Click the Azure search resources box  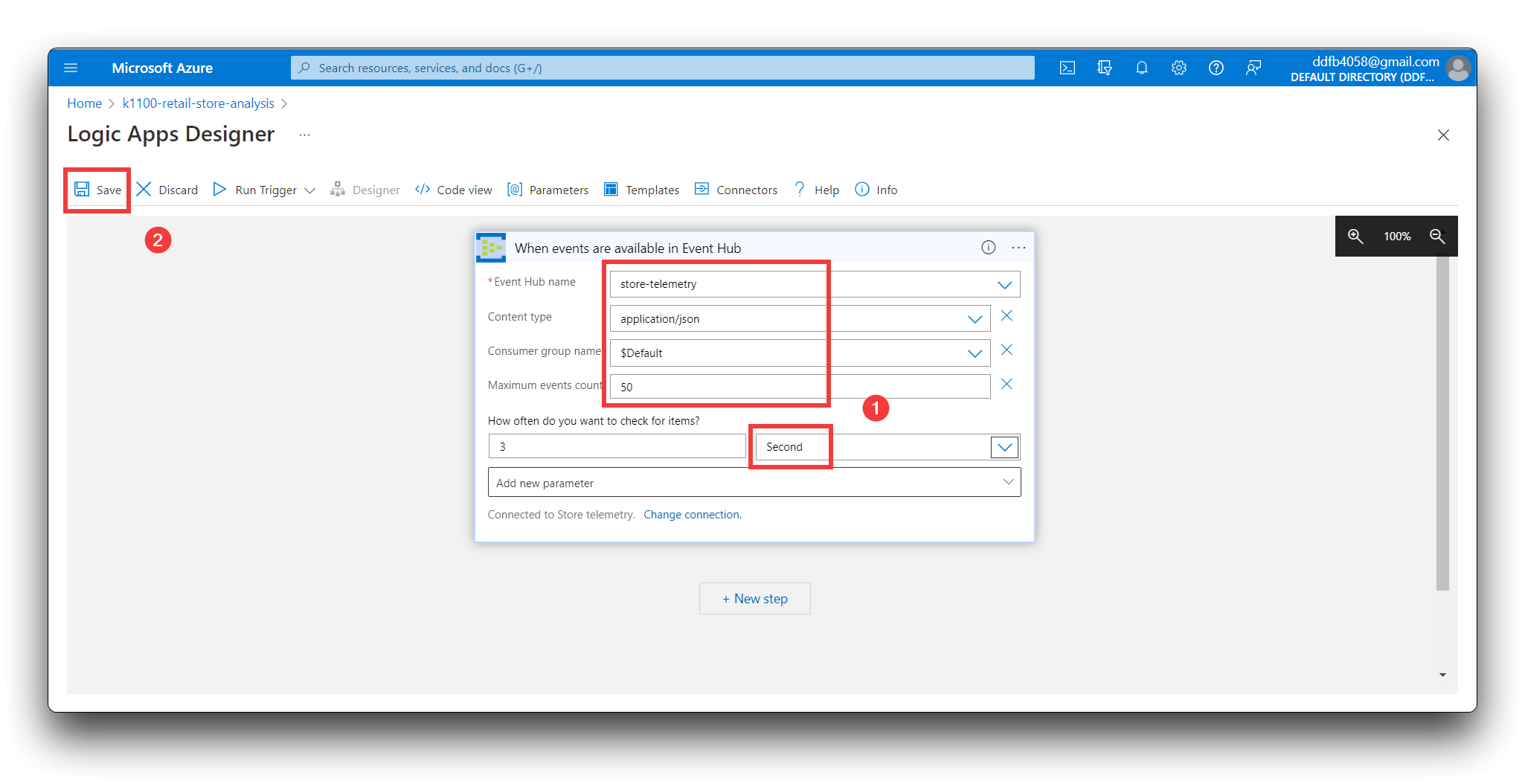point(662,68)
